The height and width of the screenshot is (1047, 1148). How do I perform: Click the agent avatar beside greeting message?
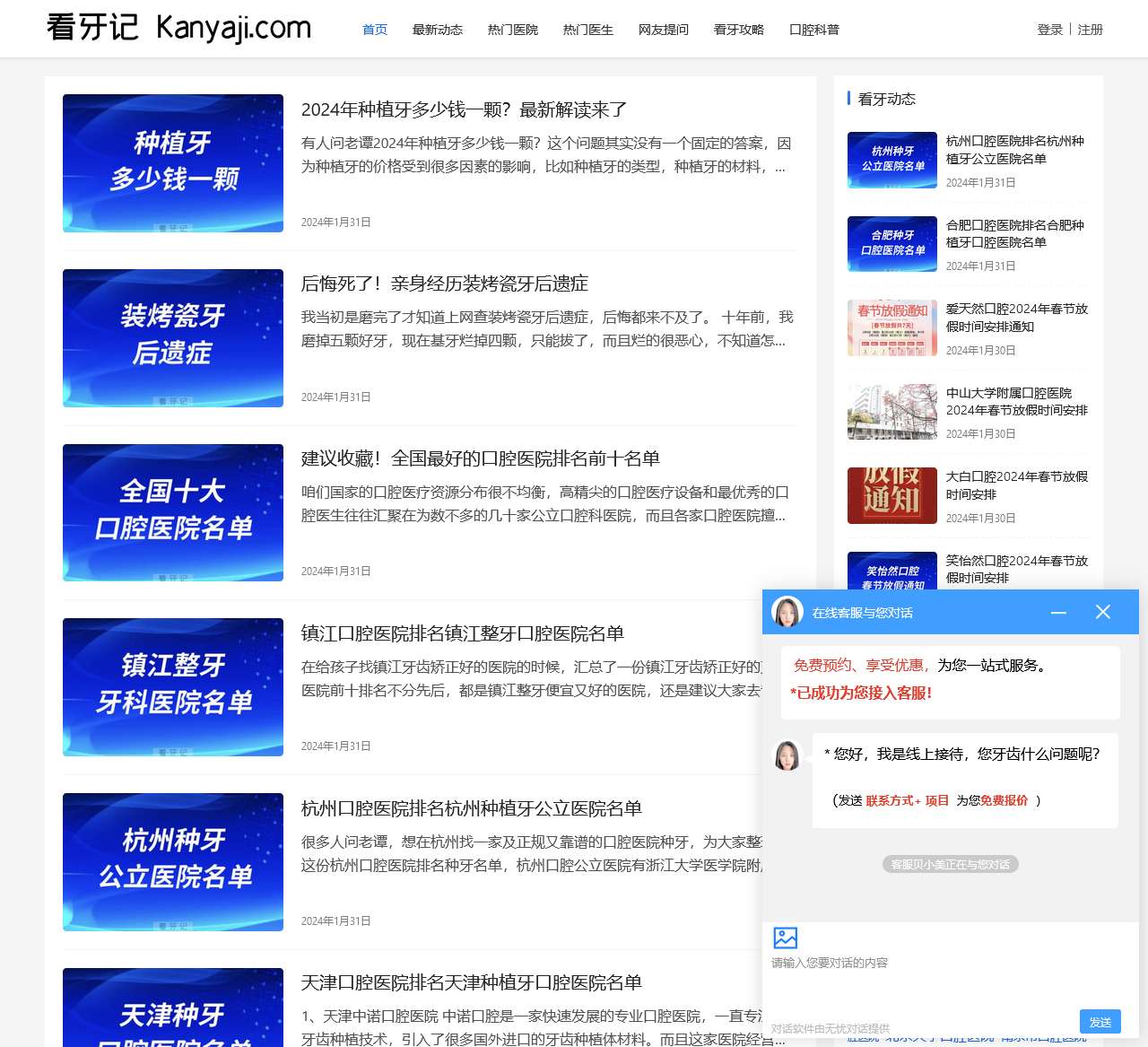click(x=787, y=755)
